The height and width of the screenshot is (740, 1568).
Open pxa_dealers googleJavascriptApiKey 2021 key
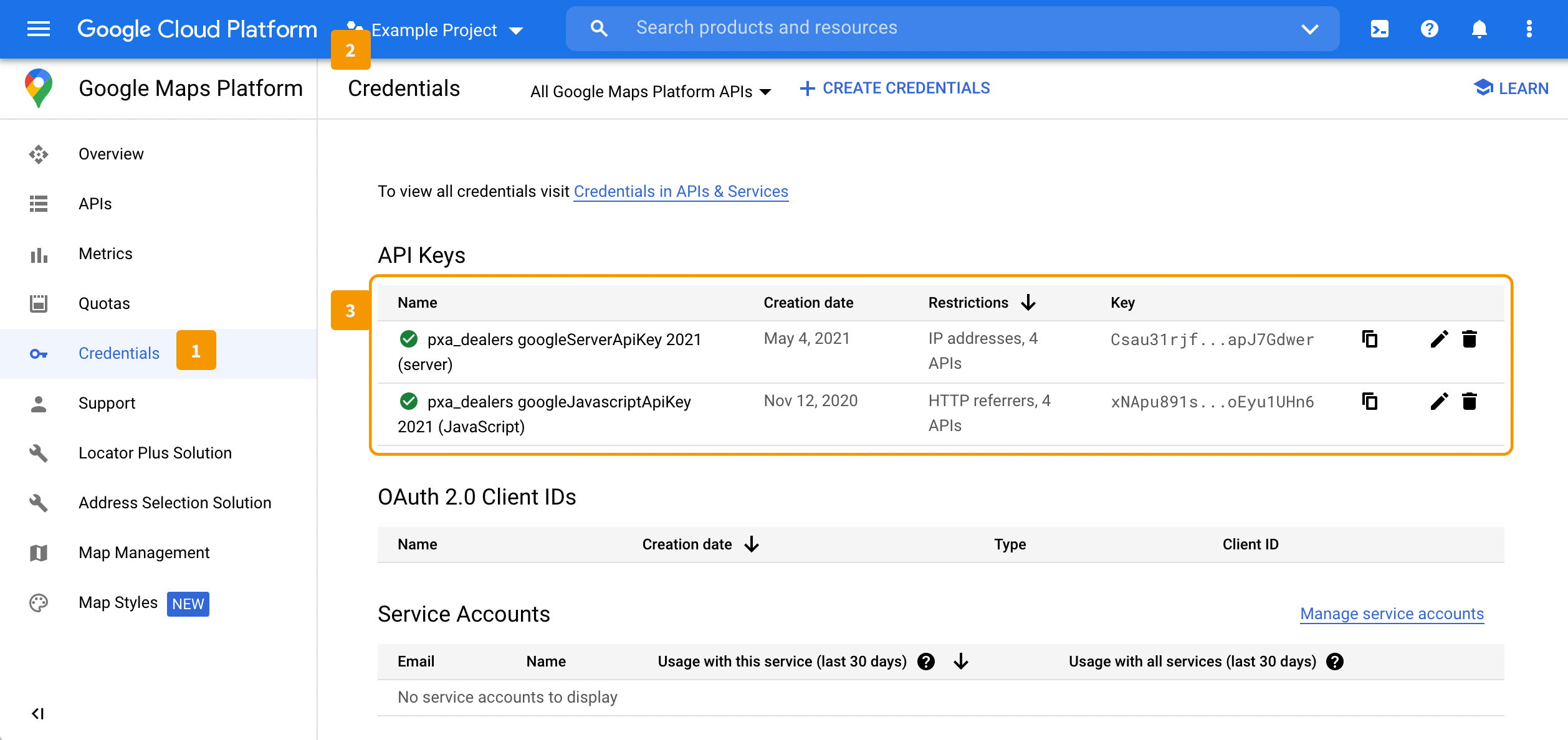click(545, 414)
